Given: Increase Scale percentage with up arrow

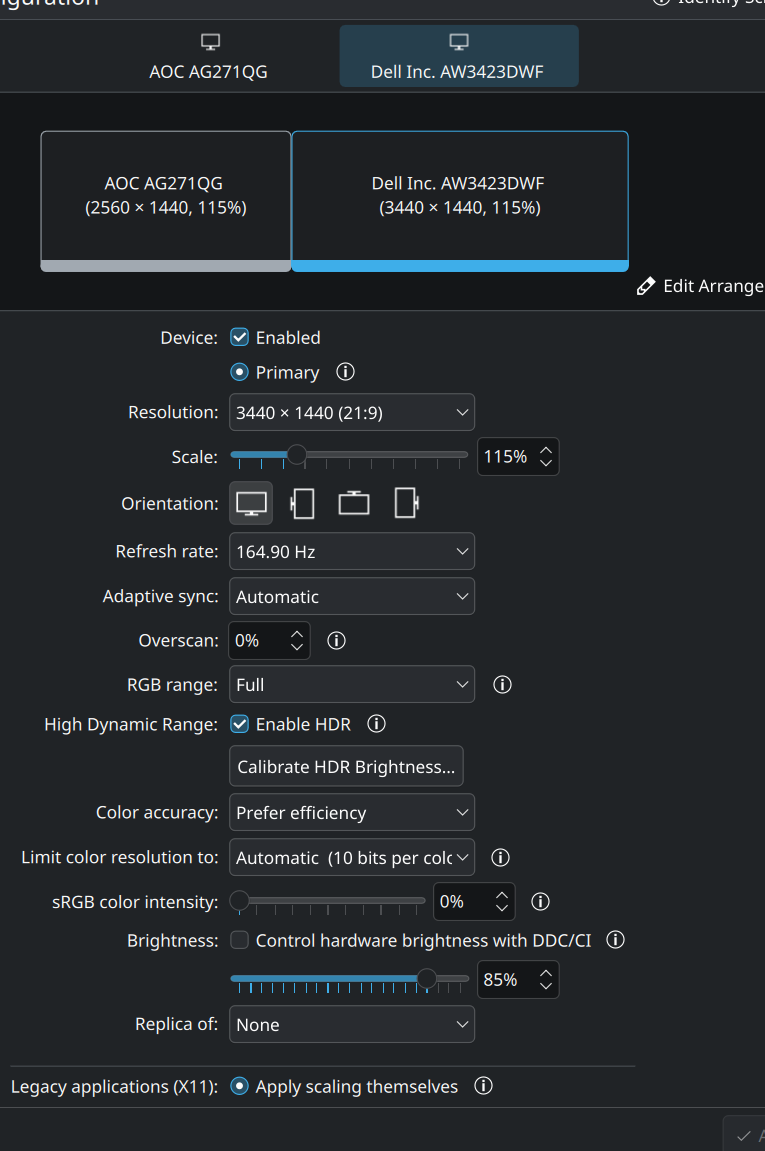Looking at the screenshot, I should point(545,450).
